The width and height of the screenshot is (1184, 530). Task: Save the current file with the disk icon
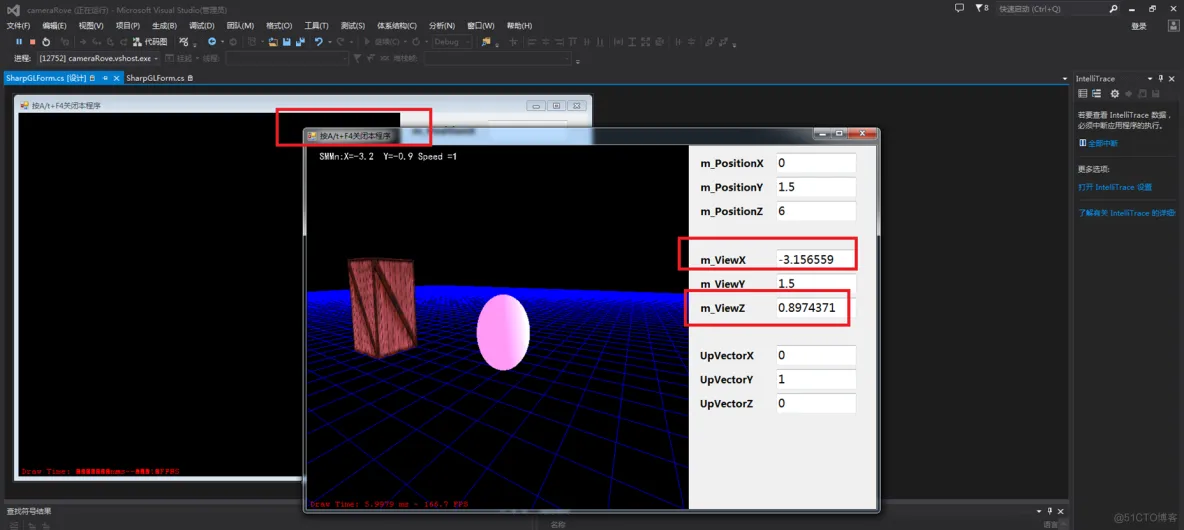(x=287, y=42)
